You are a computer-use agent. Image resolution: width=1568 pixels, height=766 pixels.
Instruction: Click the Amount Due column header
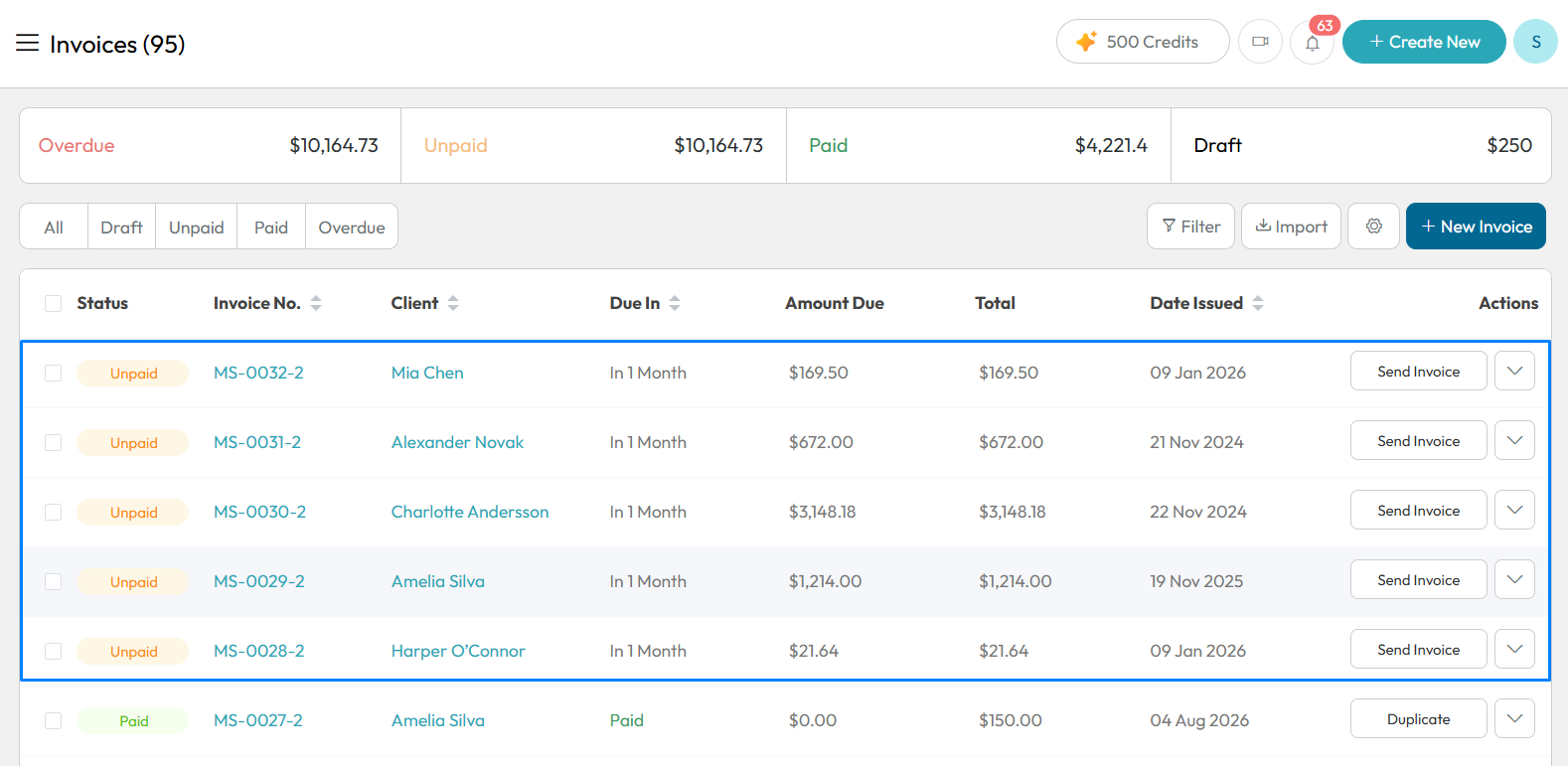click(835, 303)
